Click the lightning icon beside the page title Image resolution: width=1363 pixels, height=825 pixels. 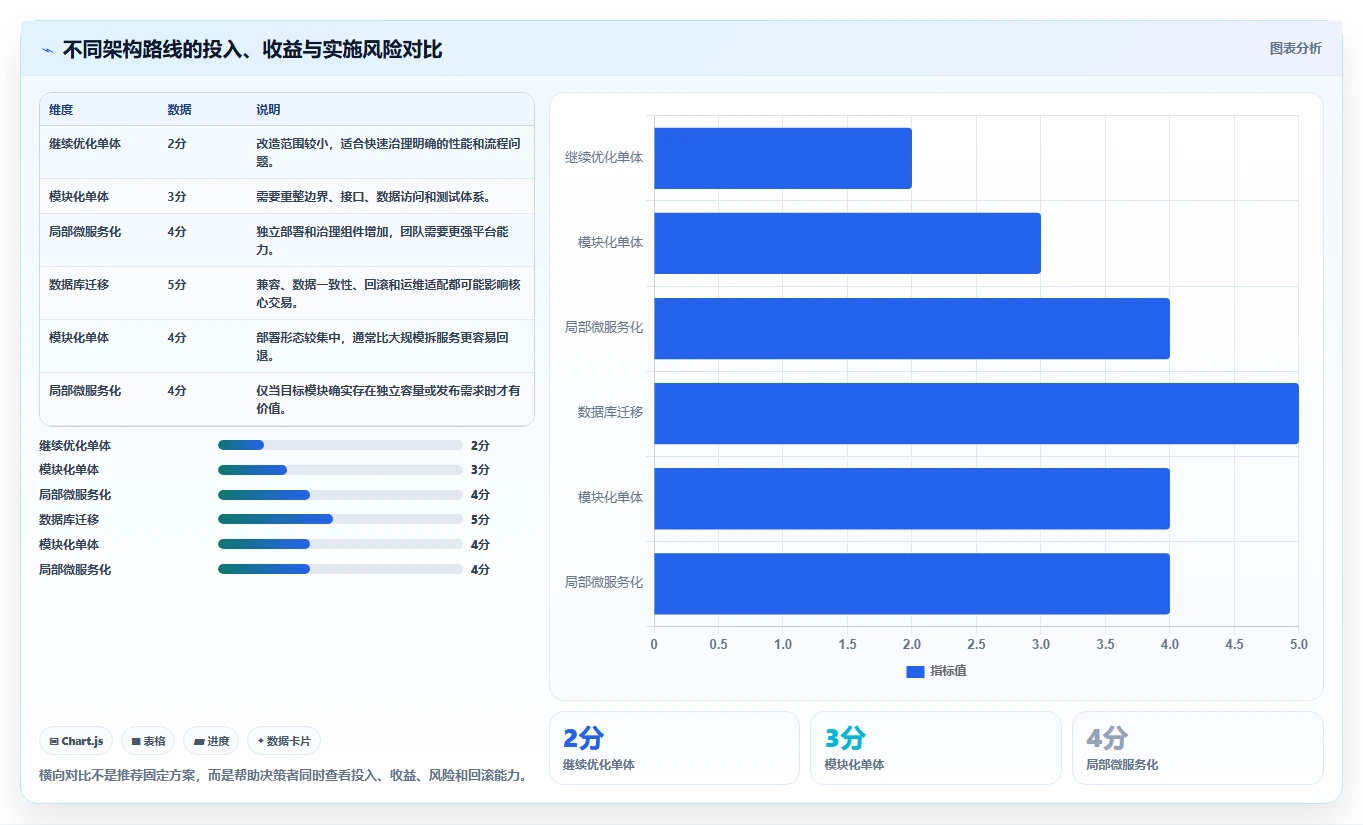pyautogui.click(x=48, y=50)
